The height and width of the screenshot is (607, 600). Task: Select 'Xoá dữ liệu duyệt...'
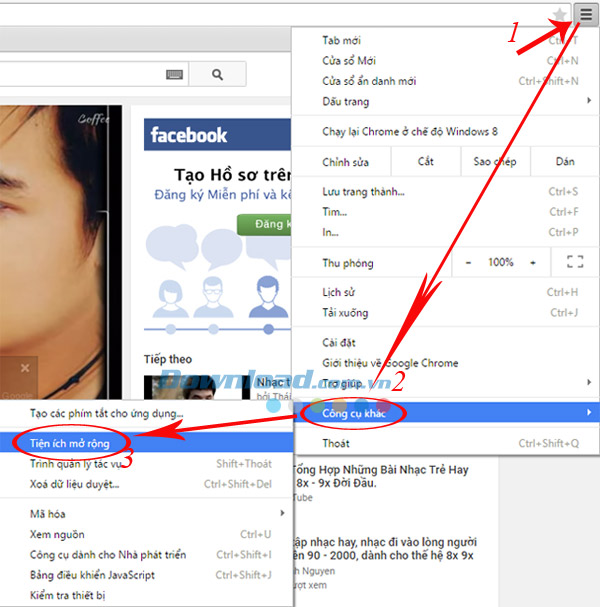click(146, 484)
